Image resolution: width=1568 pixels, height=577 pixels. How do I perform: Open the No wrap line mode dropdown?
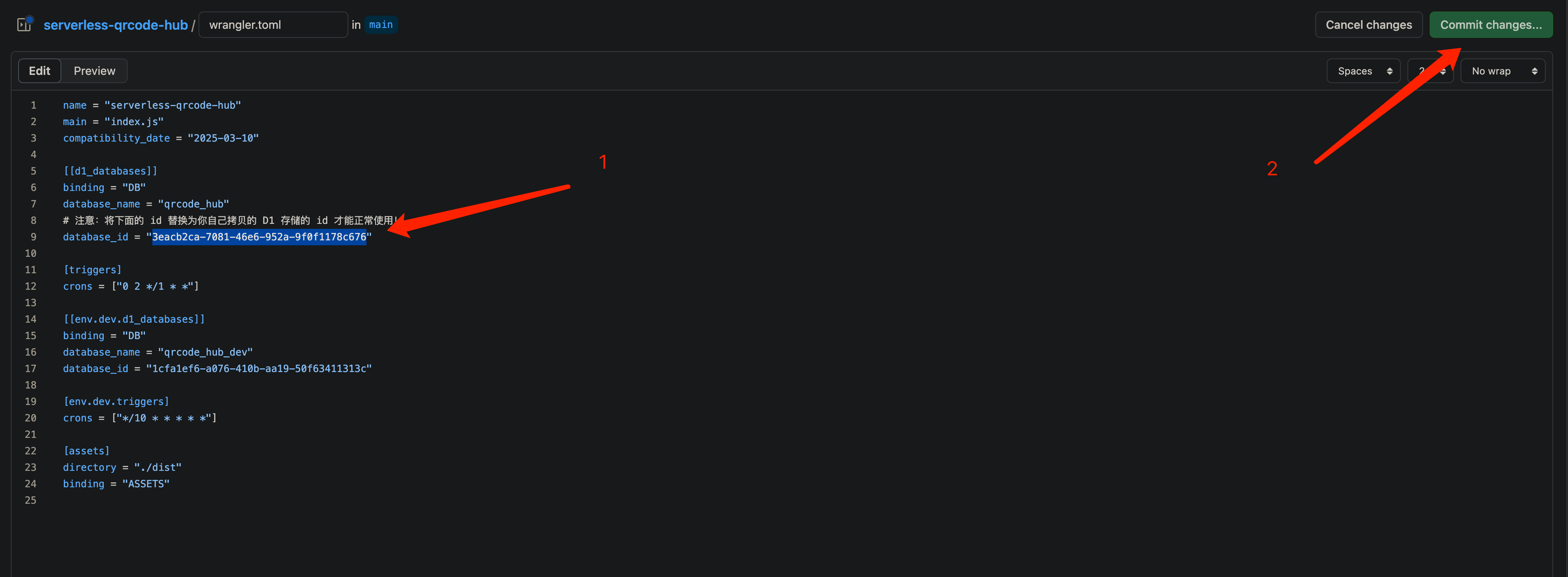coord(1503,71)
